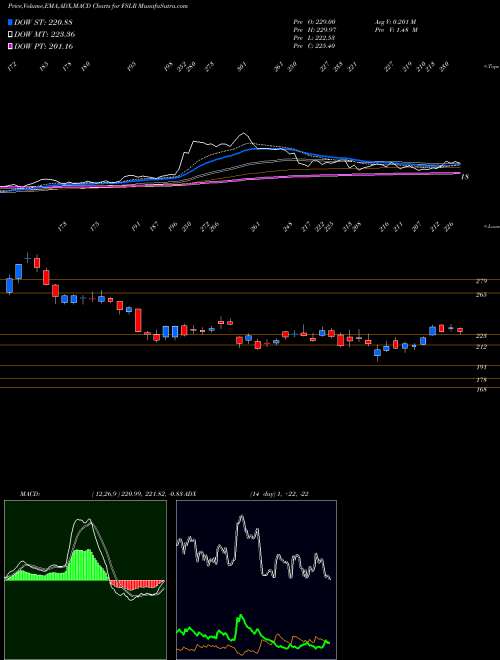Click the last red candlestick on the right
500x660 pixels.
460,330
